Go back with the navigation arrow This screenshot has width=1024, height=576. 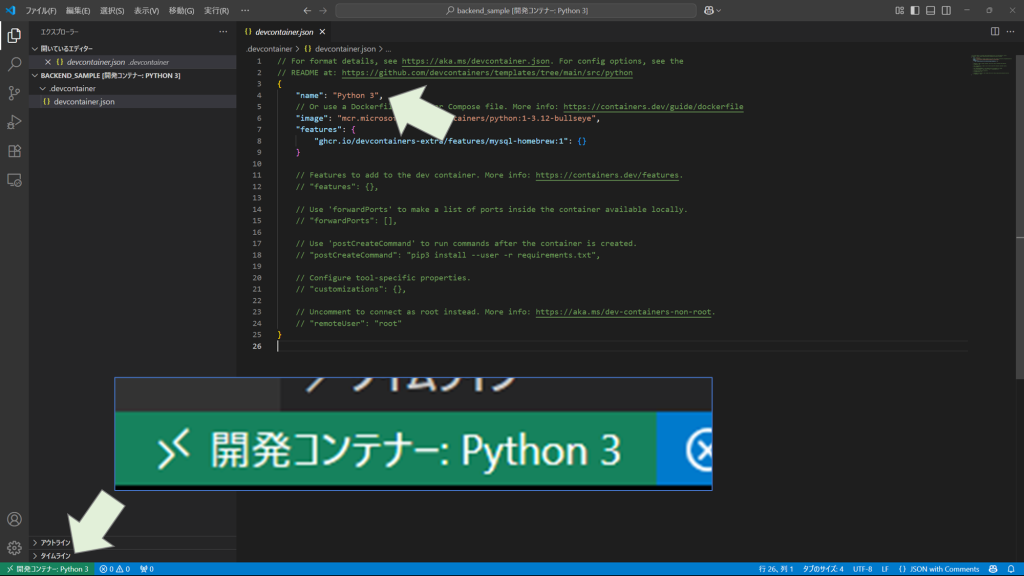307,10
